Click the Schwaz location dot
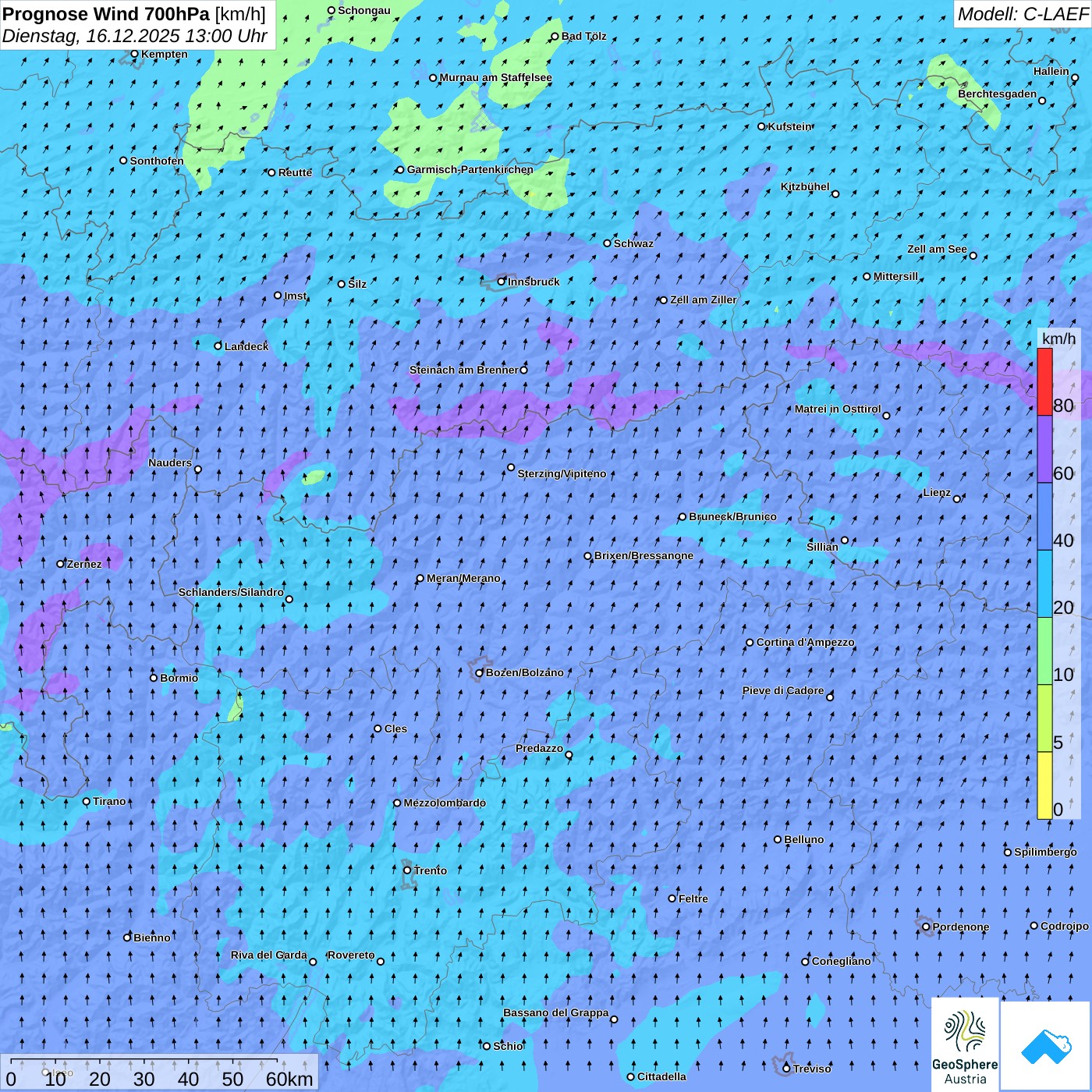This screenshot has width=1092, height=1092. [608, 243]
